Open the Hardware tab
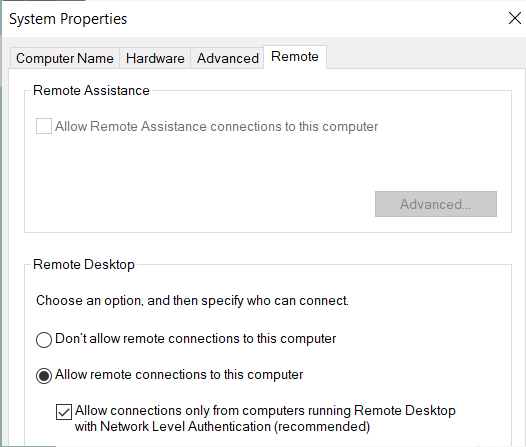 (x=155, y=58)
